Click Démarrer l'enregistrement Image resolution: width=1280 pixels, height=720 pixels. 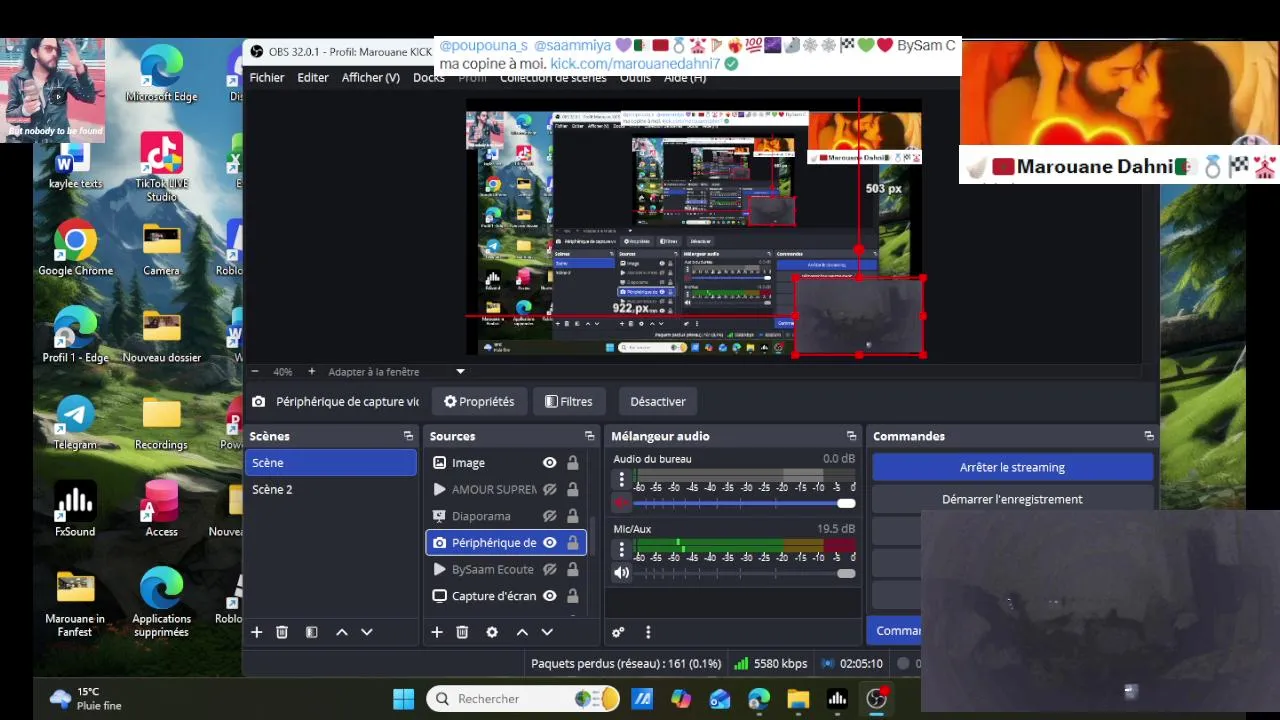click(1012, 499)
